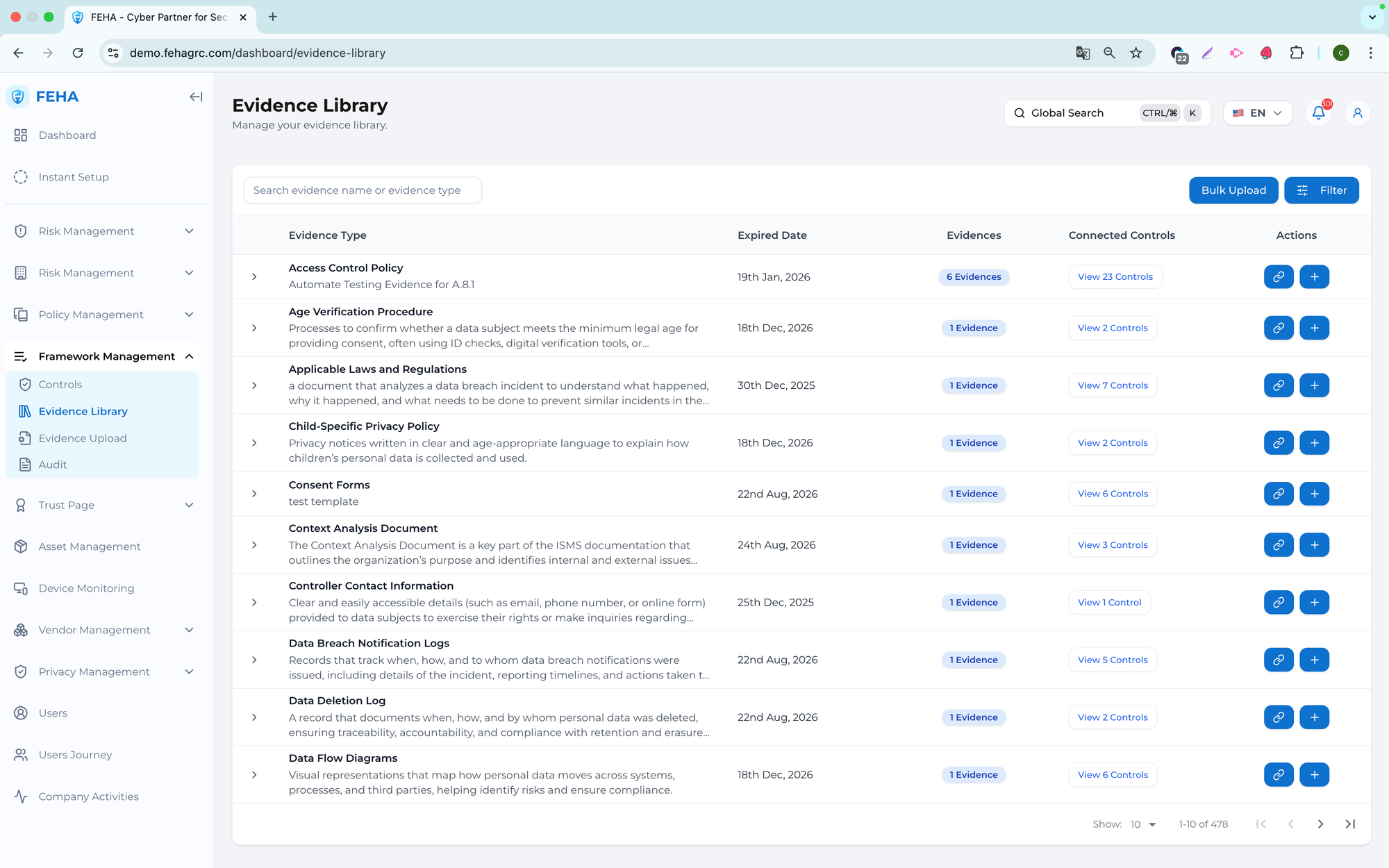Click View 23 Controls link
This screenshot has width=1389, height=868.
pos(1115,276)
